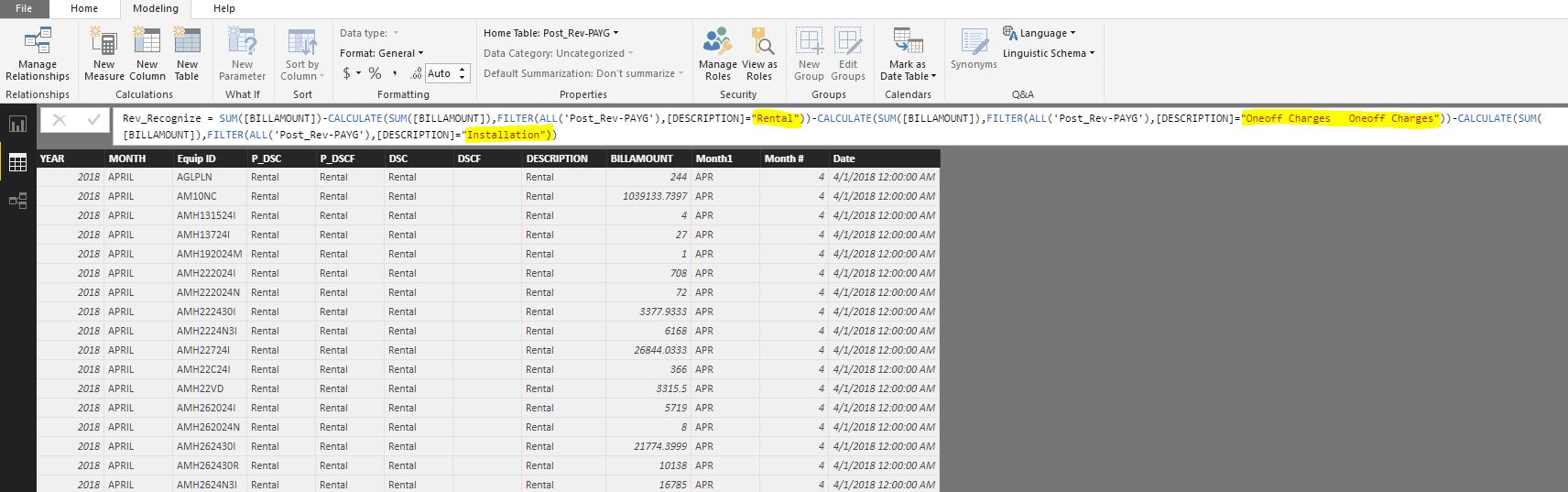
Task: Commit the formula with checkmark
Action: click(93, 119)
